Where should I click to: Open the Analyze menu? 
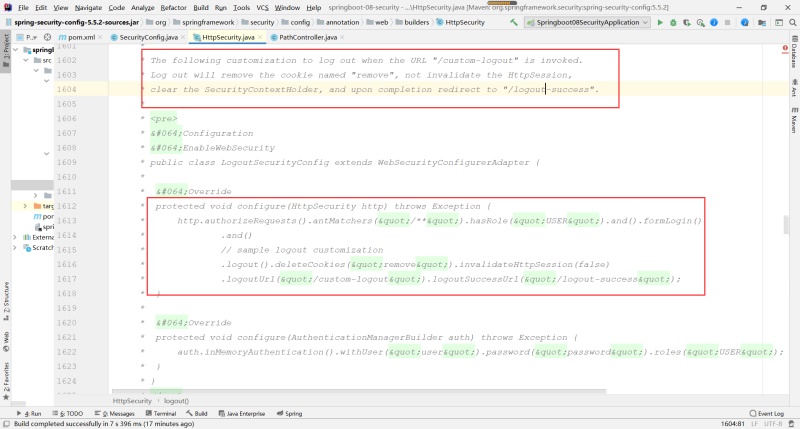click(142, 8)
